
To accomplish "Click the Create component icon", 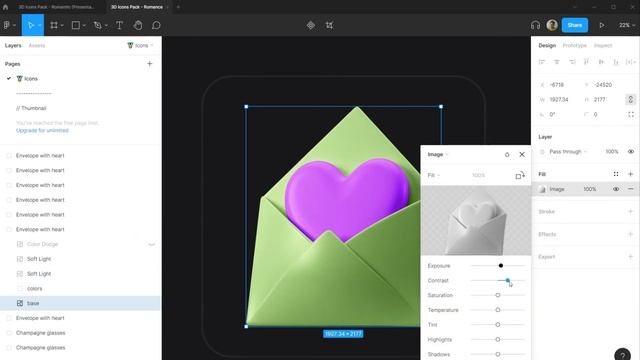I will point(311,25).
